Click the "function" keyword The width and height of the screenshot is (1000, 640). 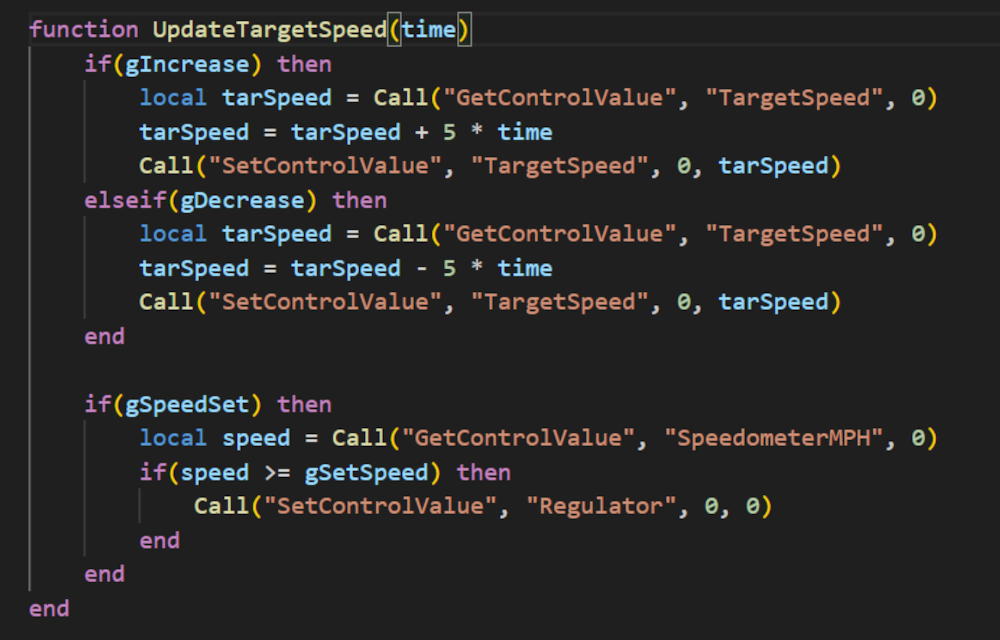pyautogui.click(x=84, y=30)
